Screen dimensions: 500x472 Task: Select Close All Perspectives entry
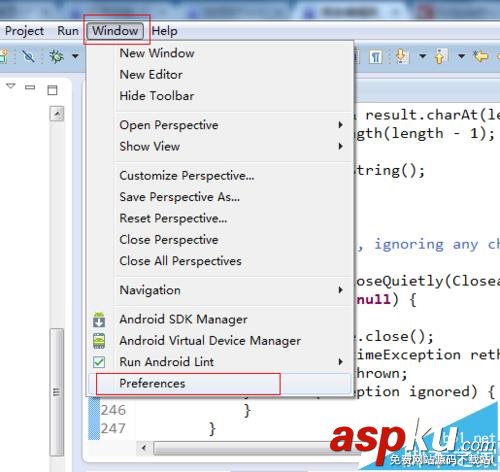pos(219,261)
